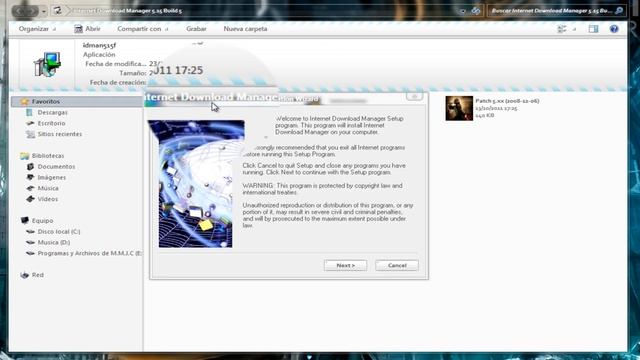Click the Red network icon
640x360 pixels.
[x=25, y=275]
